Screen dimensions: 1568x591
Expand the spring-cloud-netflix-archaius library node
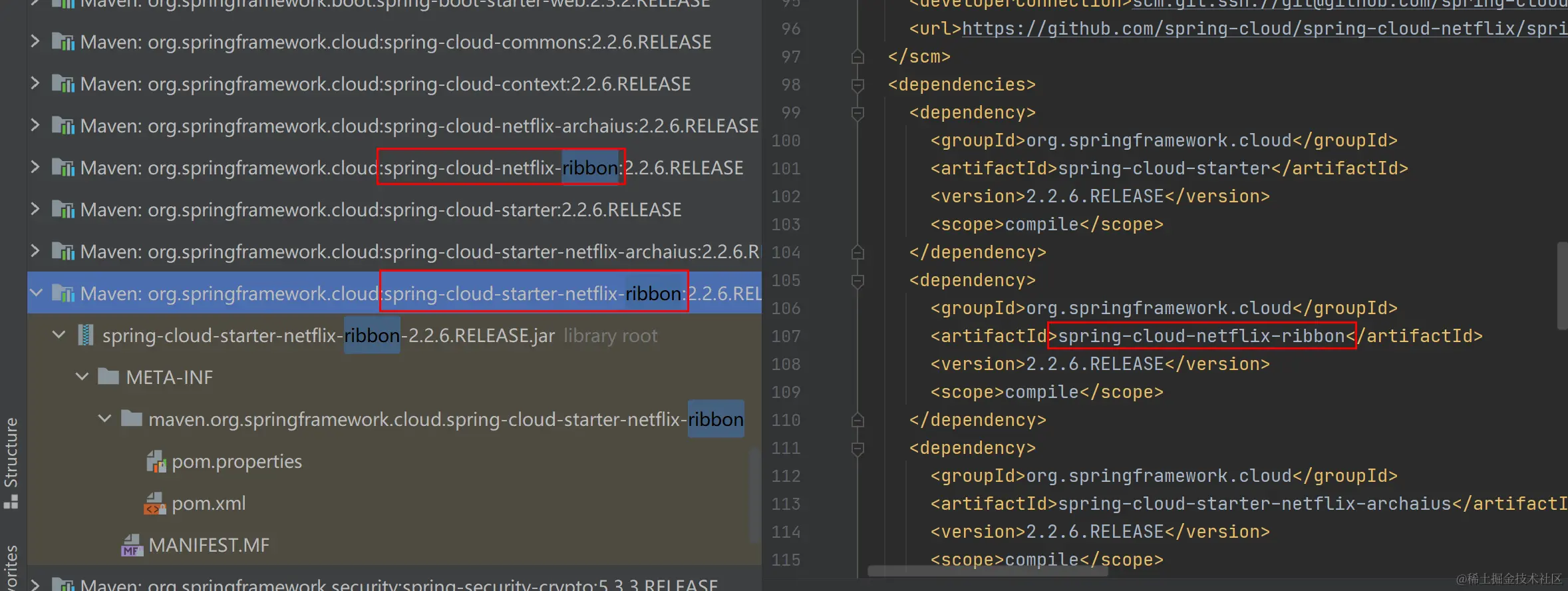tap(35, 125)
